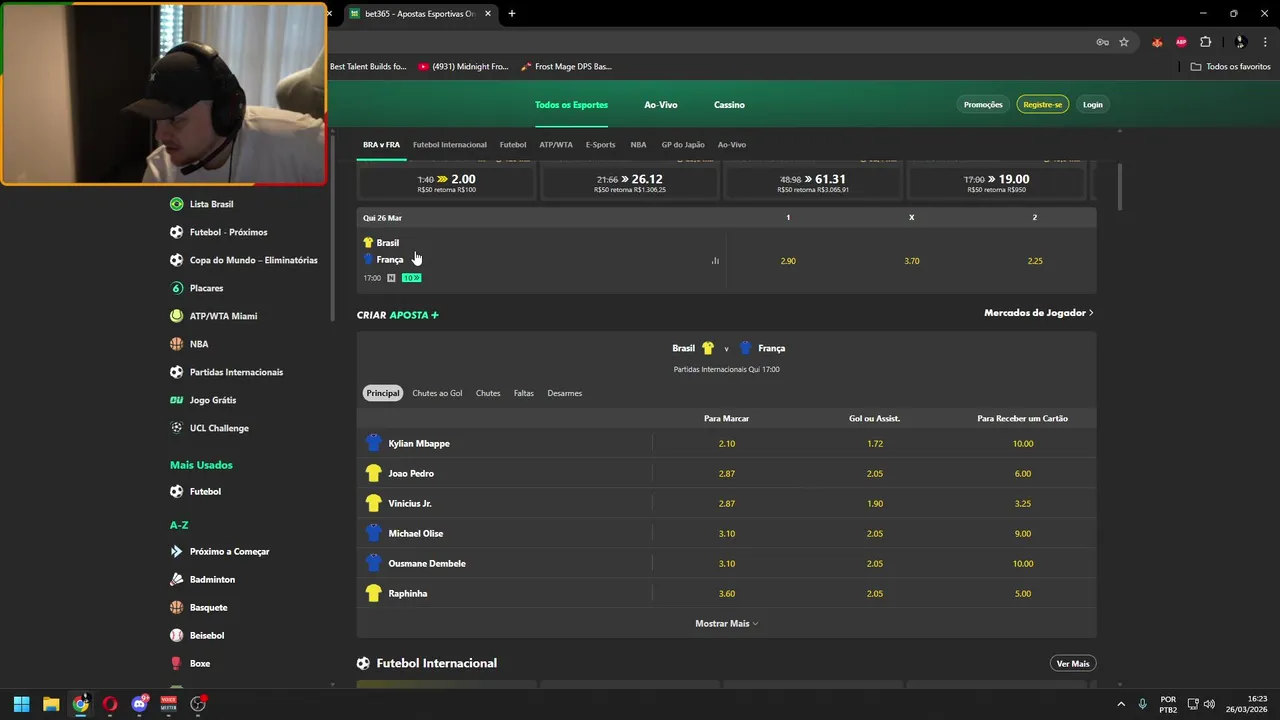Viewport: 1280px width, 720px height.
Task: Click the Registre-se button
Action: tap(1043, 105)
